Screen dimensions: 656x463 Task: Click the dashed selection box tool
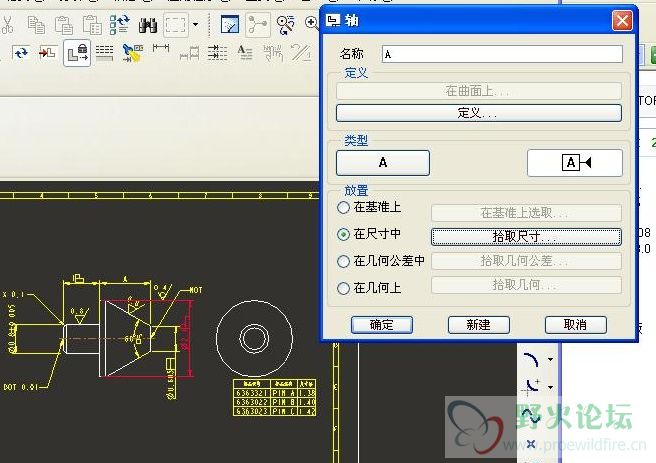176,25
